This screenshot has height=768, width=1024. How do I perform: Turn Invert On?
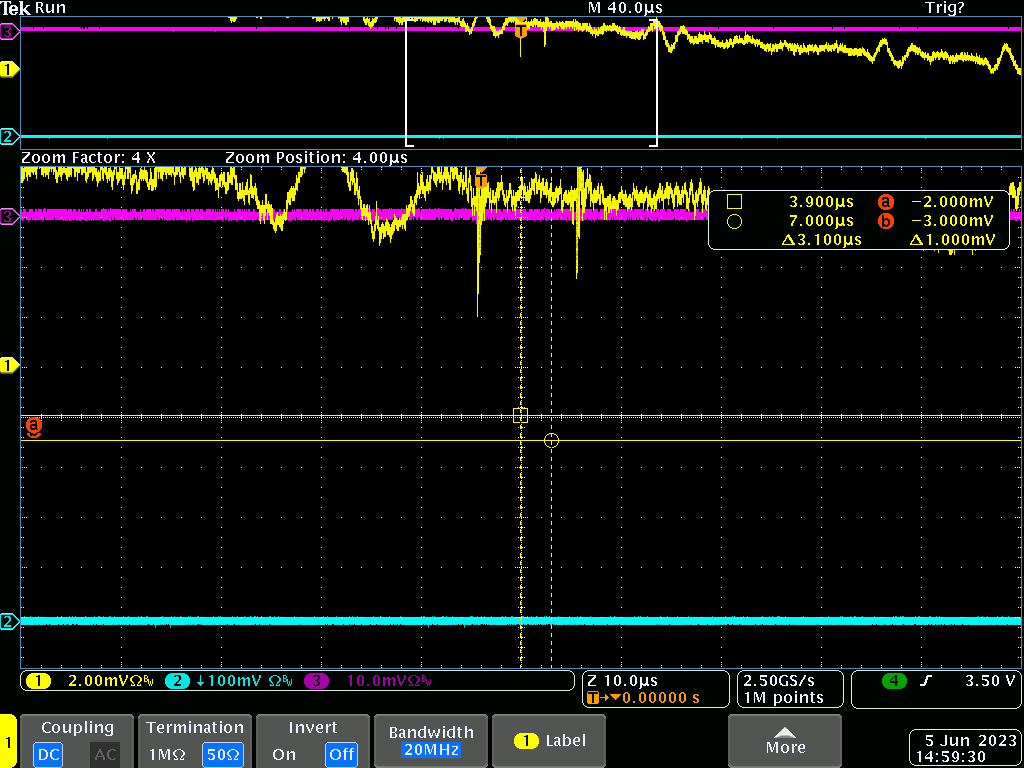(x=284, y=754)
